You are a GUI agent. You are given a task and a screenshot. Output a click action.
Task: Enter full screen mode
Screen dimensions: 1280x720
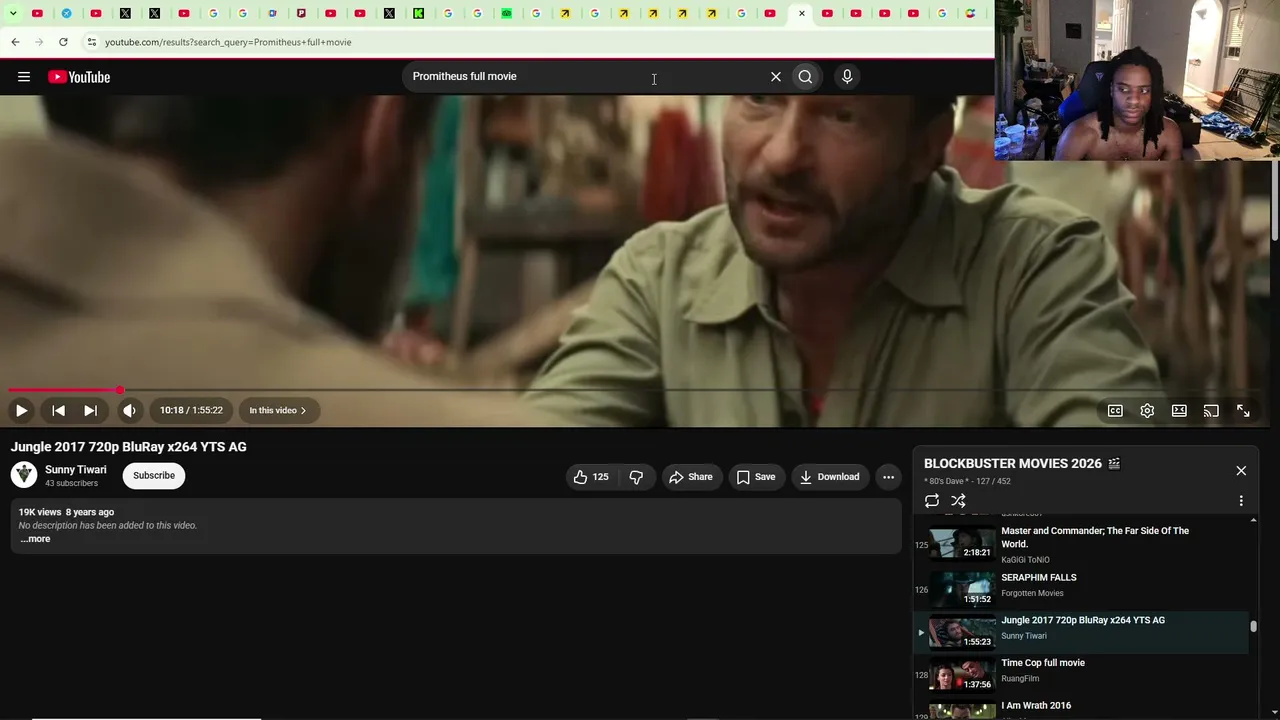[x=1243, y=411]
